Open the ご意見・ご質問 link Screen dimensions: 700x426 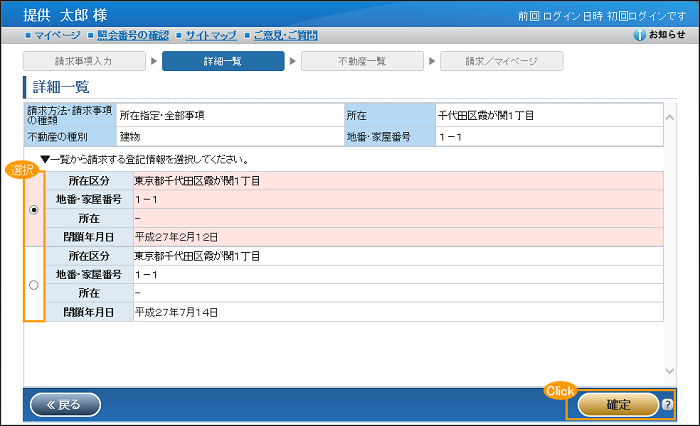(283, 35)
